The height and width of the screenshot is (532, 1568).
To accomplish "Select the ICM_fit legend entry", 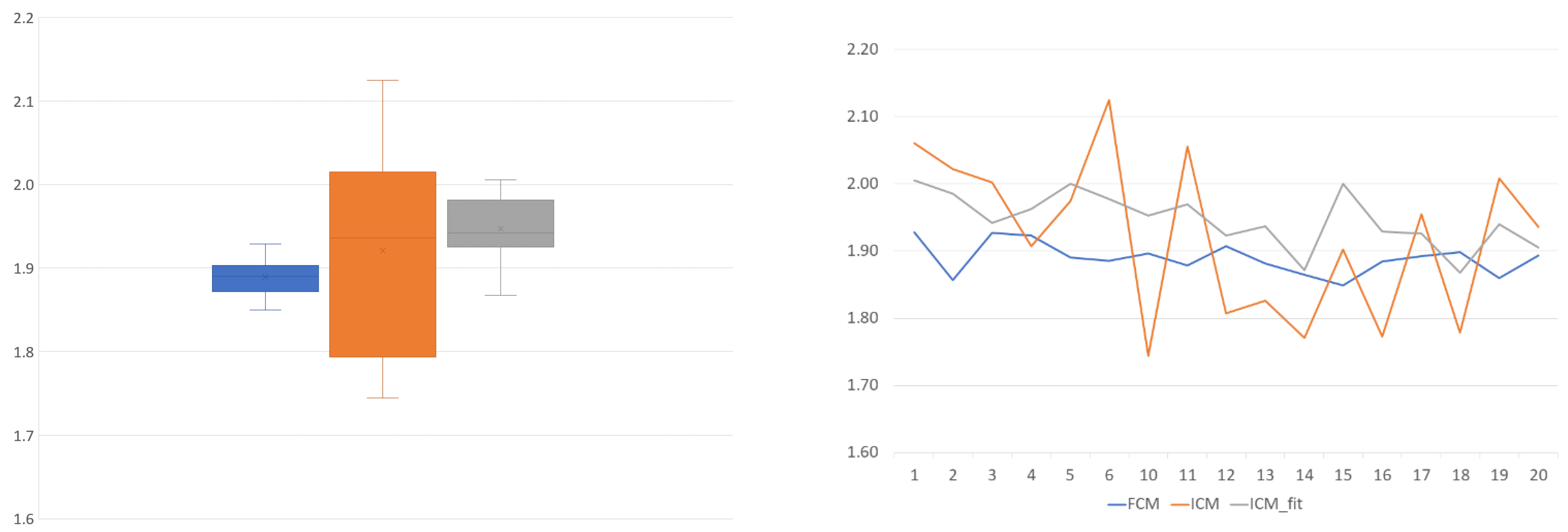I will click(1267, 504).
